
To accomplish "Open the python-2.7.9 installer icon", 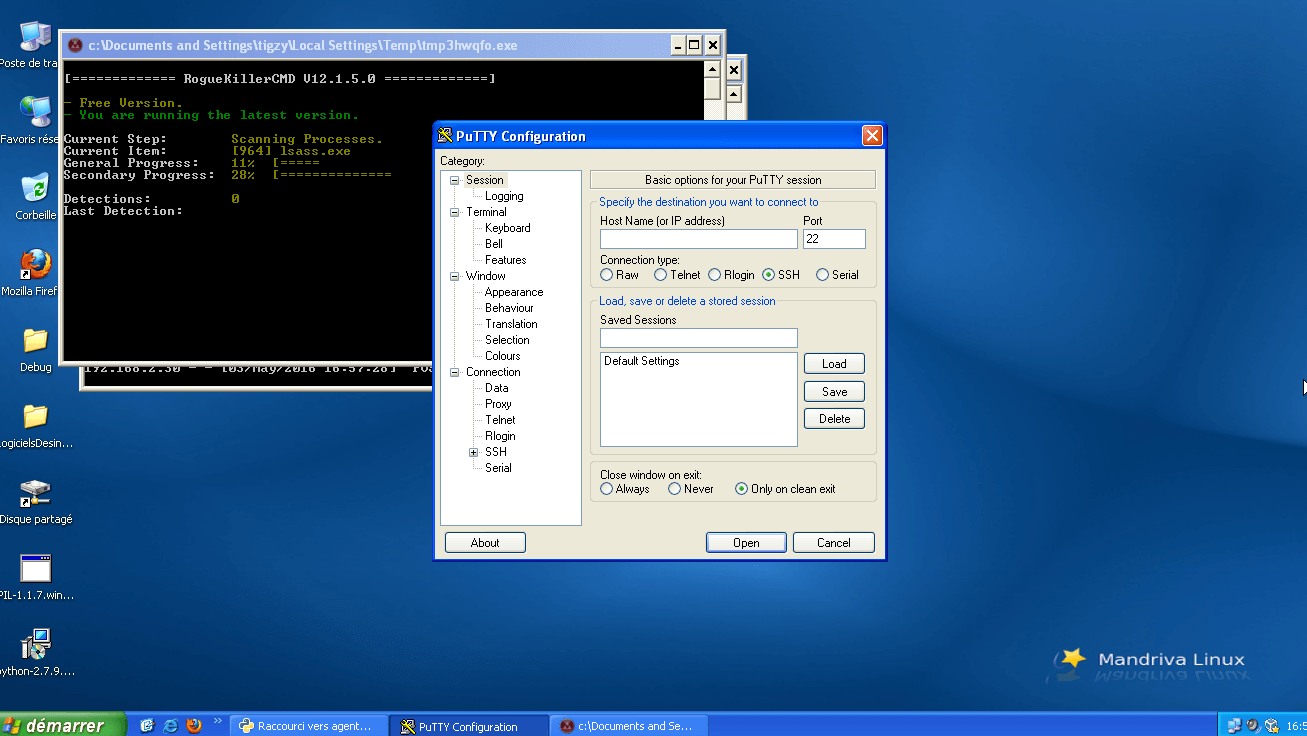I will coord(36,646).
